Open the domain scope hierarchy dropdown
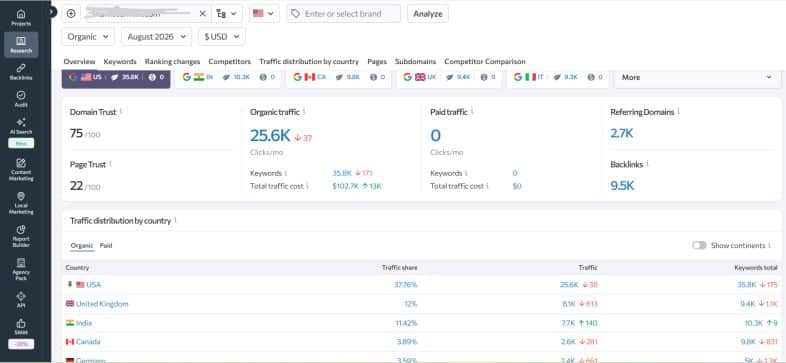 tap(227, 14)
